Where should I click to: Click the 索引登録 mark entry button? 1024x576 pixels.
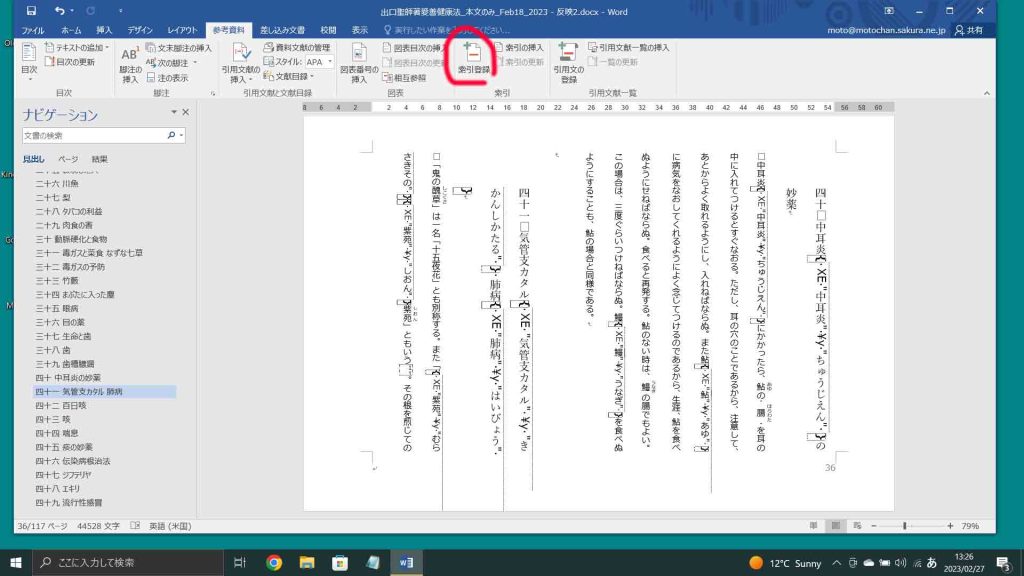(x=473, y=58)
